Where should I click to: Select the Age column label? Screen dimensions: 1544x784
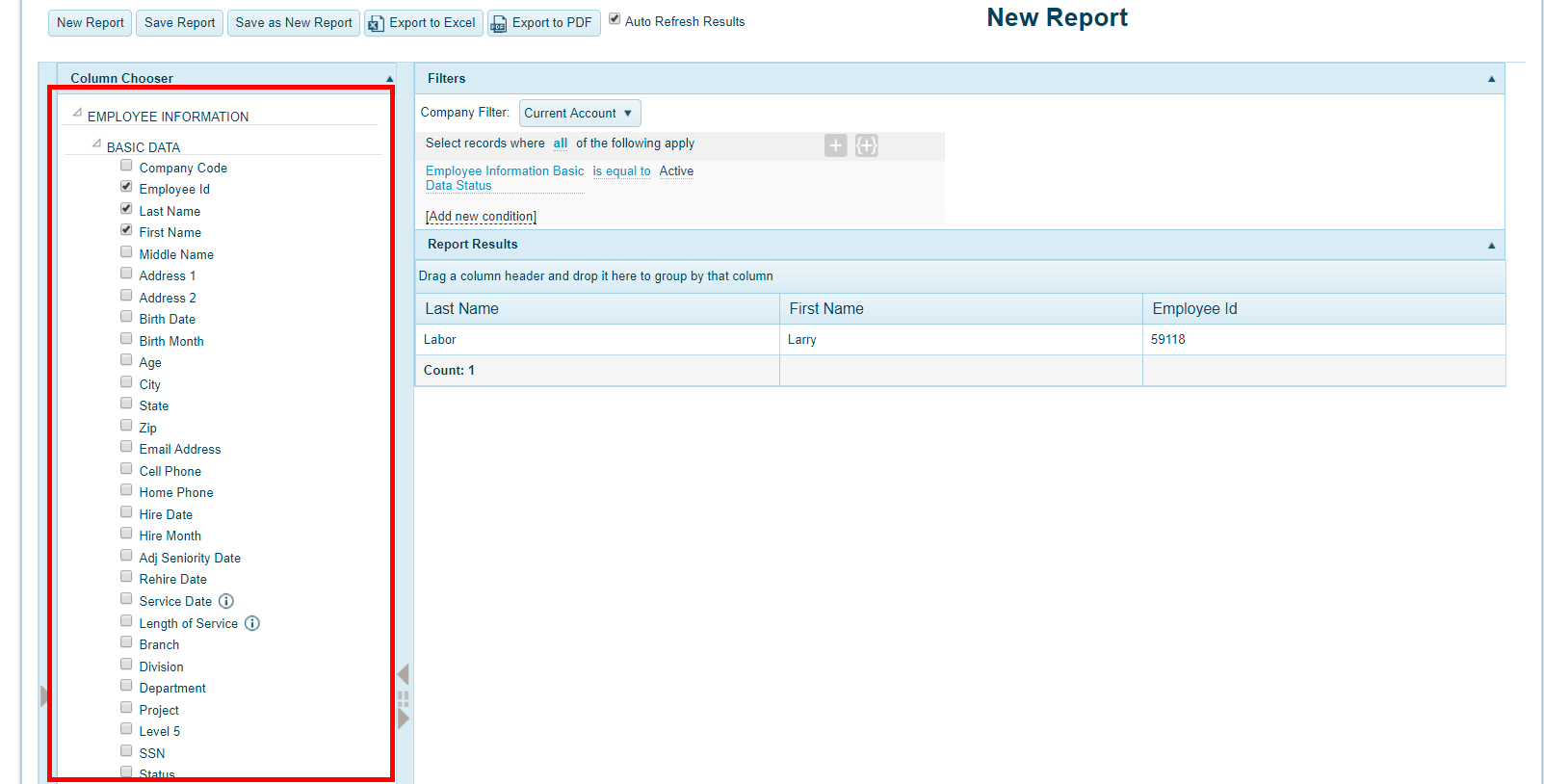150,363
